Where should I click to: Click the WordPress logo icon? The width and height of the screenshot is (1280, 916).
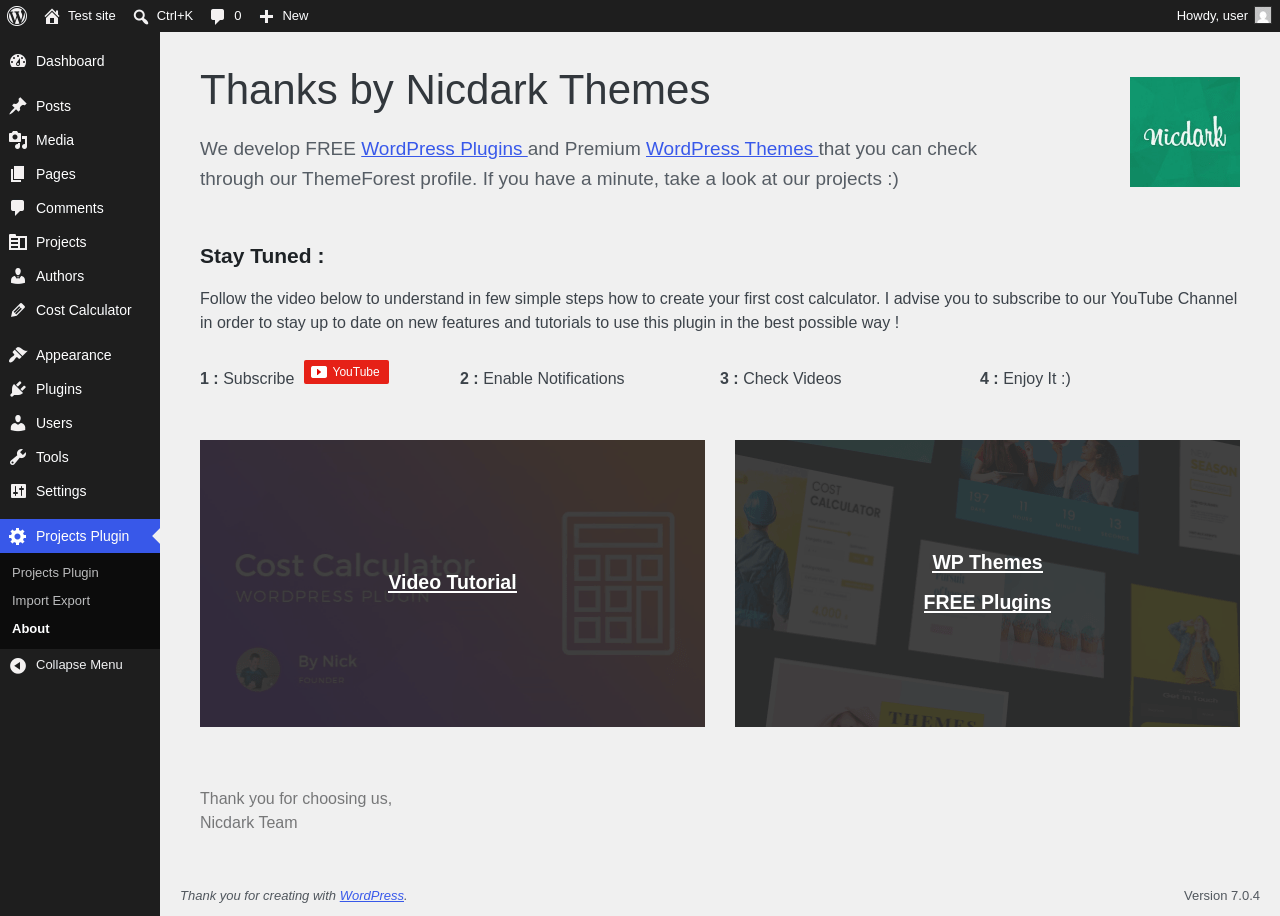pyautogui.click(x=17, y=16)
